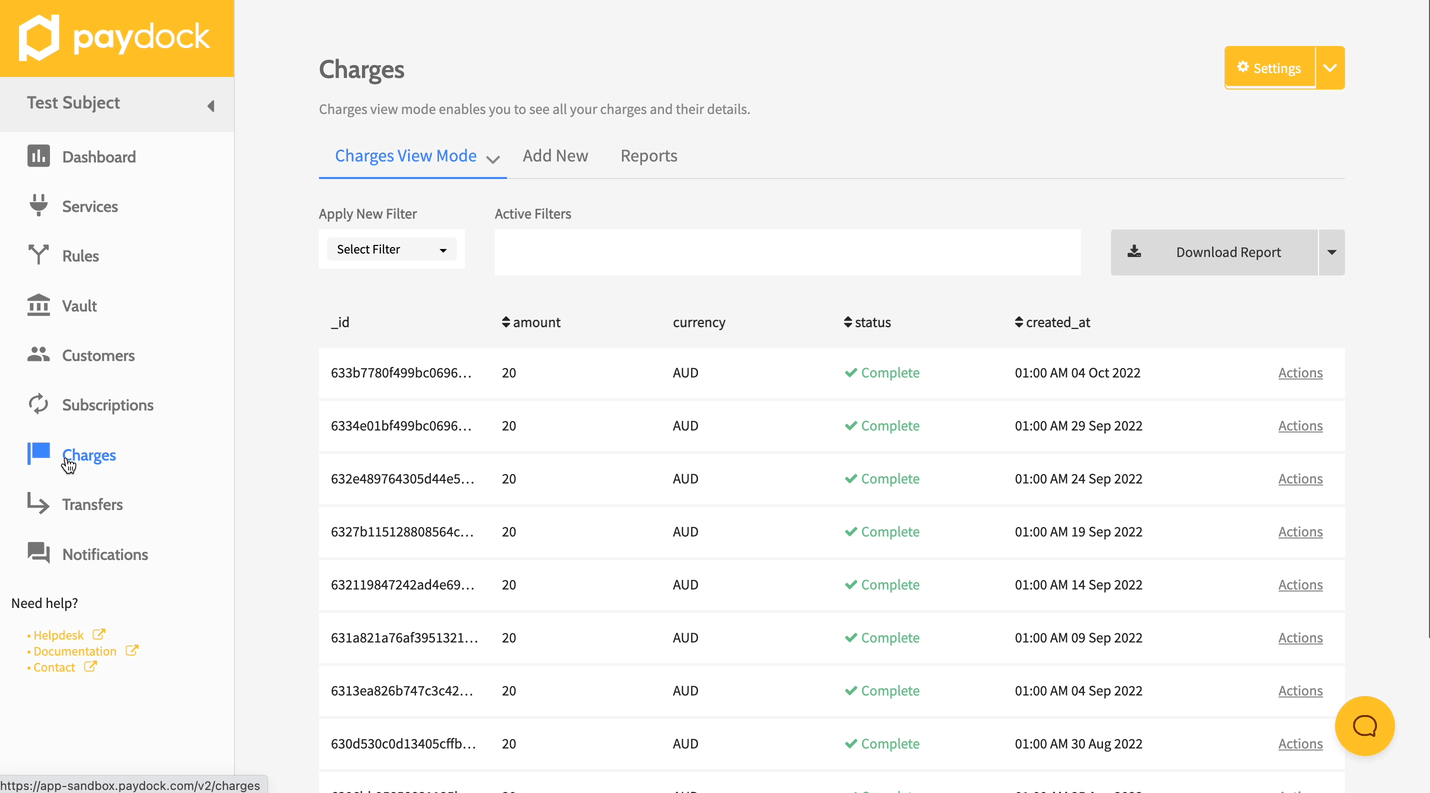The image size is (1430, 793).
Task: Click the Notifications chat bubbles icon
Action: point(38,553)
